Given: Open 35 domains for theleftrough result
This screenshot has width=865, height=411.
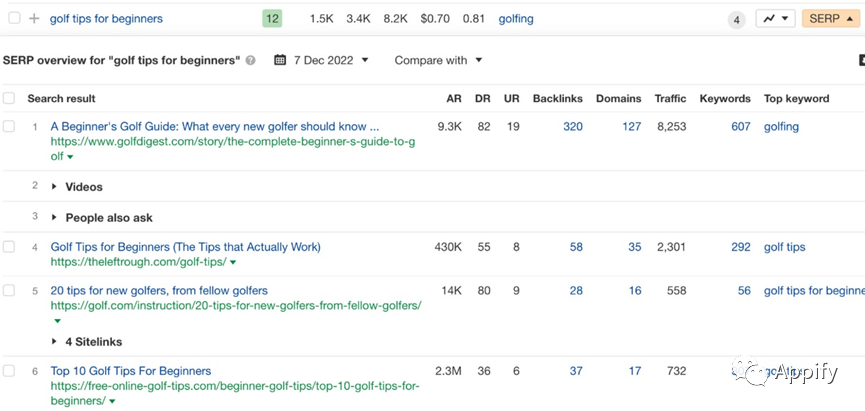Looking at the screenshot, I should click(x=635, y=247).
